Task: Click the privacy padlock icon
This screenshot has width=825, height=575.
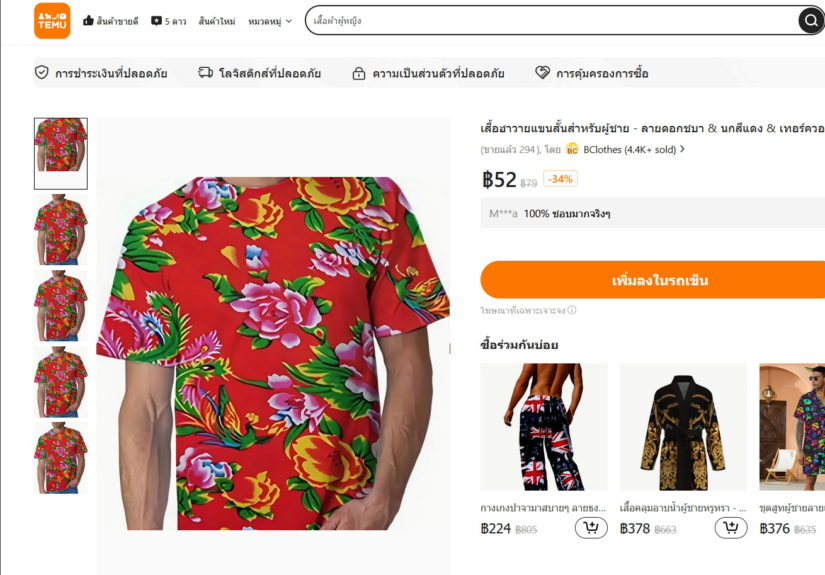Action: point(359,73)
